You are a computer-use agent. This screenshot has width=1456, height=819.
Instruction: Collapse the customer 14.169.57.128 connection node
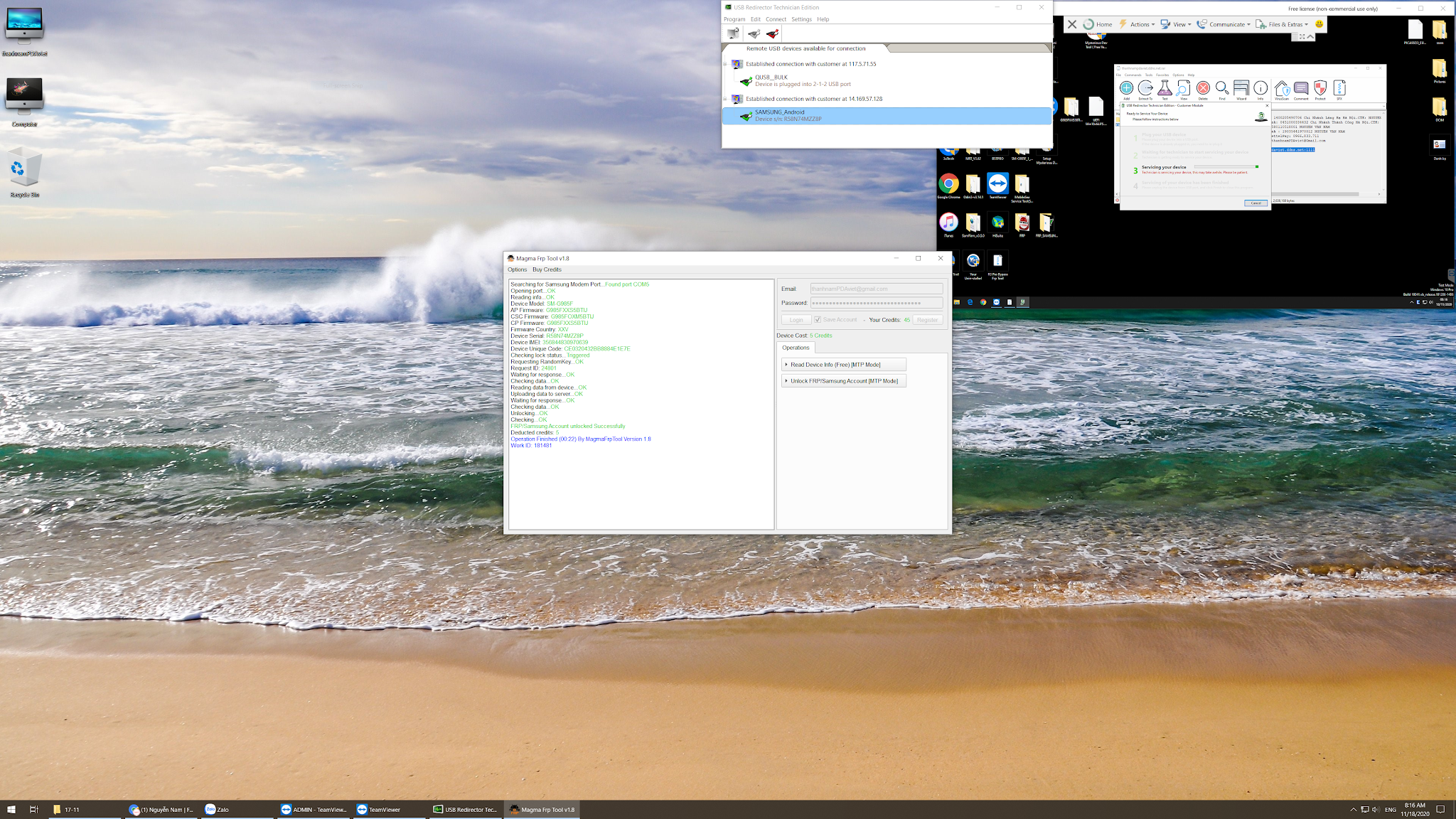click(x=725, y=99)
